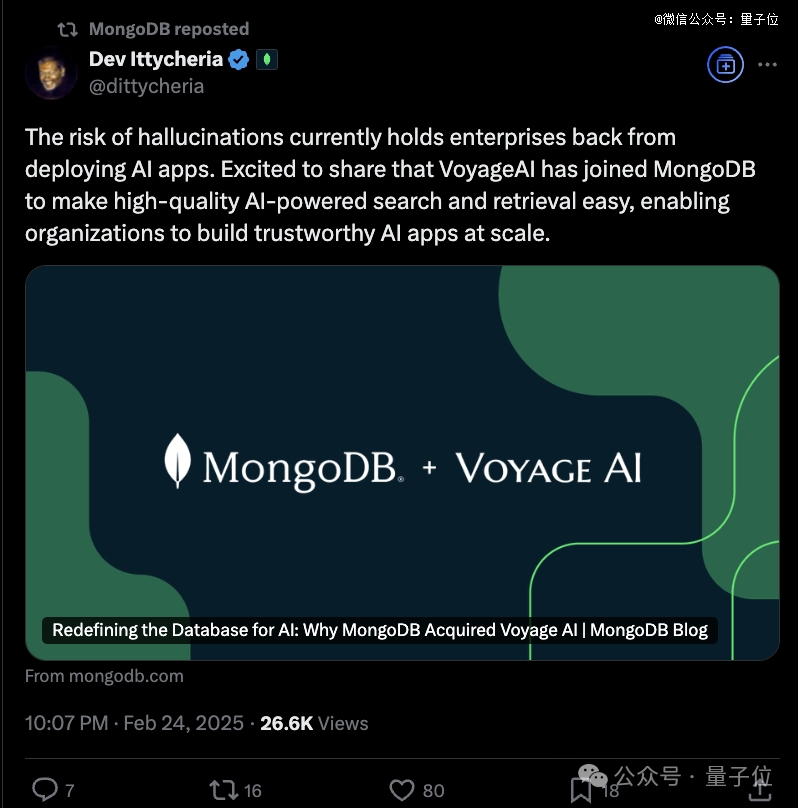
Task: Open the repost menu showing 16 reposts
Action: (x=224, y=789)
